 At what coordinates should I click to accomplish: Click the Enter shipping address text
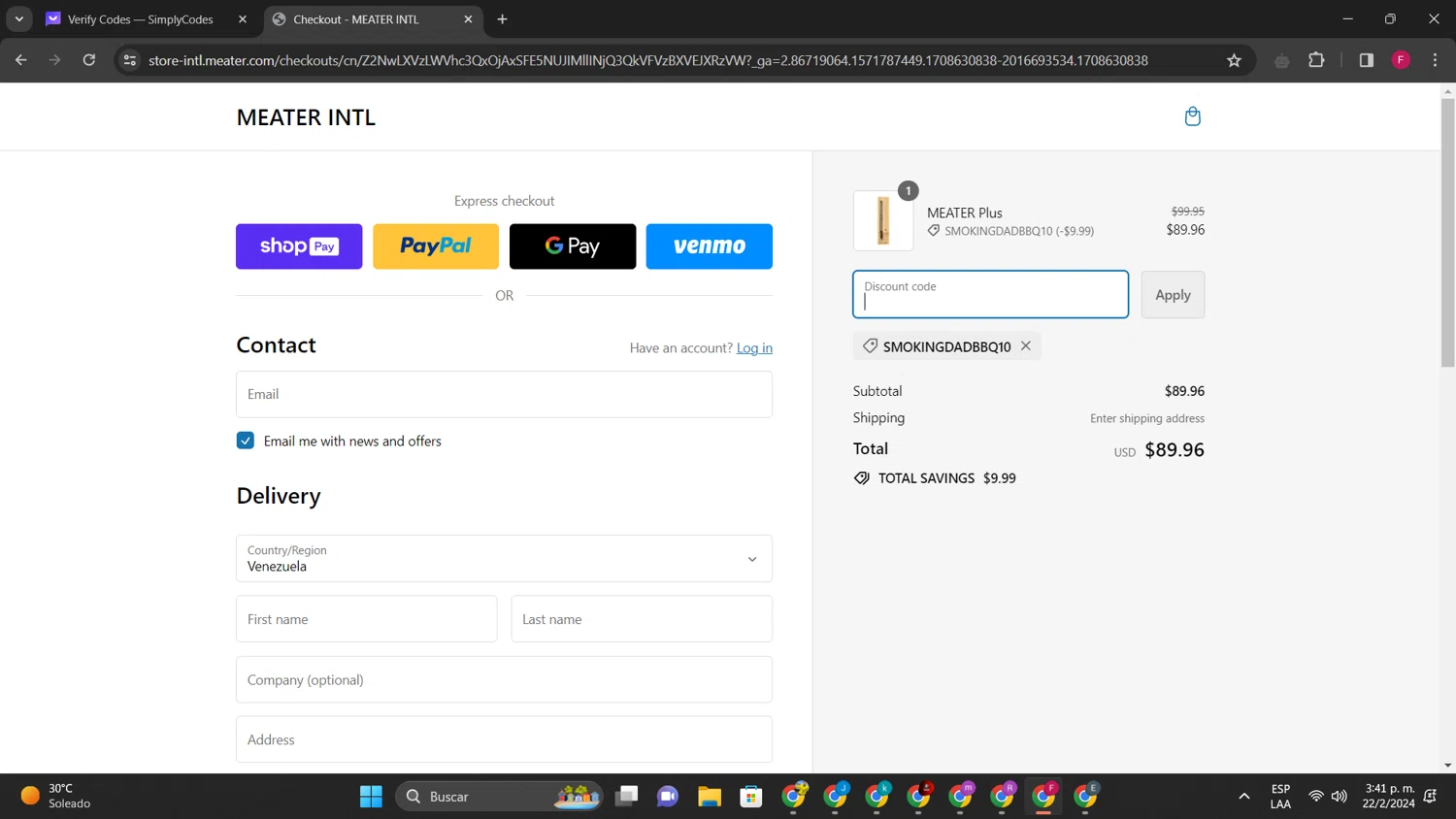[x=1147, y=418]
